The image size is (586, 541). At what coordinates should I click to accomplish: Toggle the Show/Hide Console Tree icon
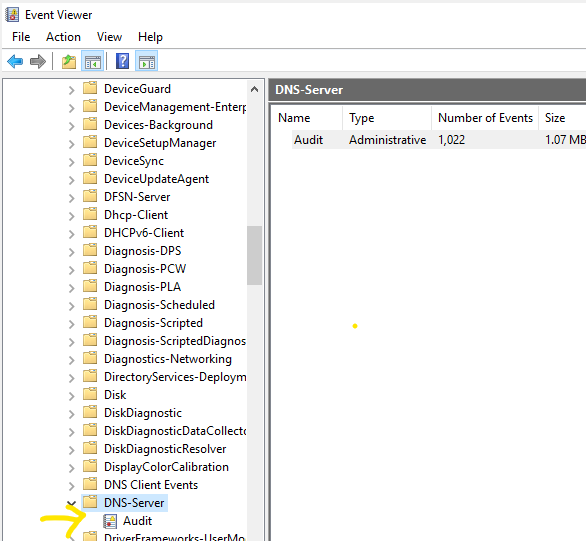click(93, 61)
